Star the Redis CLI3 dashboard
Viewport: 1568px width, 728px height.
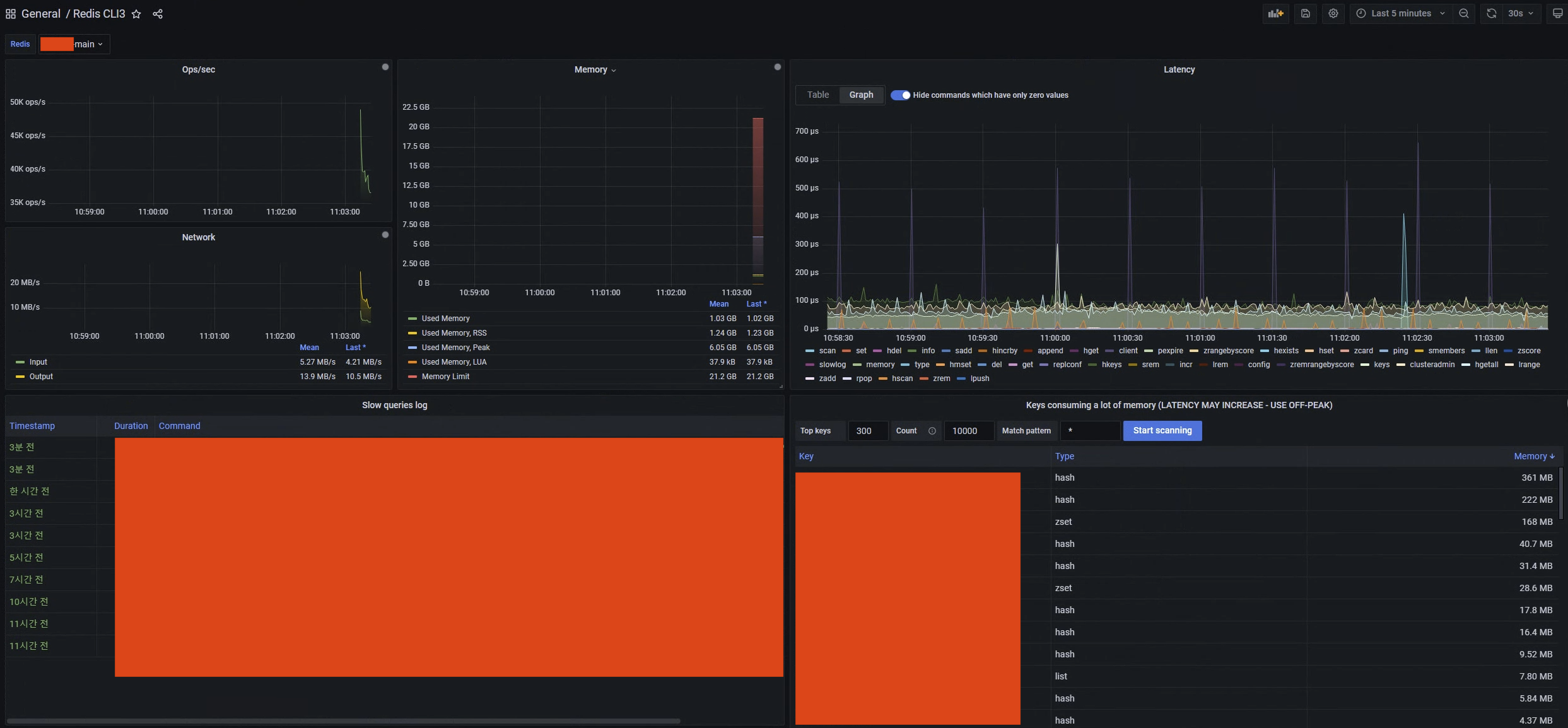tap(136, 14)
